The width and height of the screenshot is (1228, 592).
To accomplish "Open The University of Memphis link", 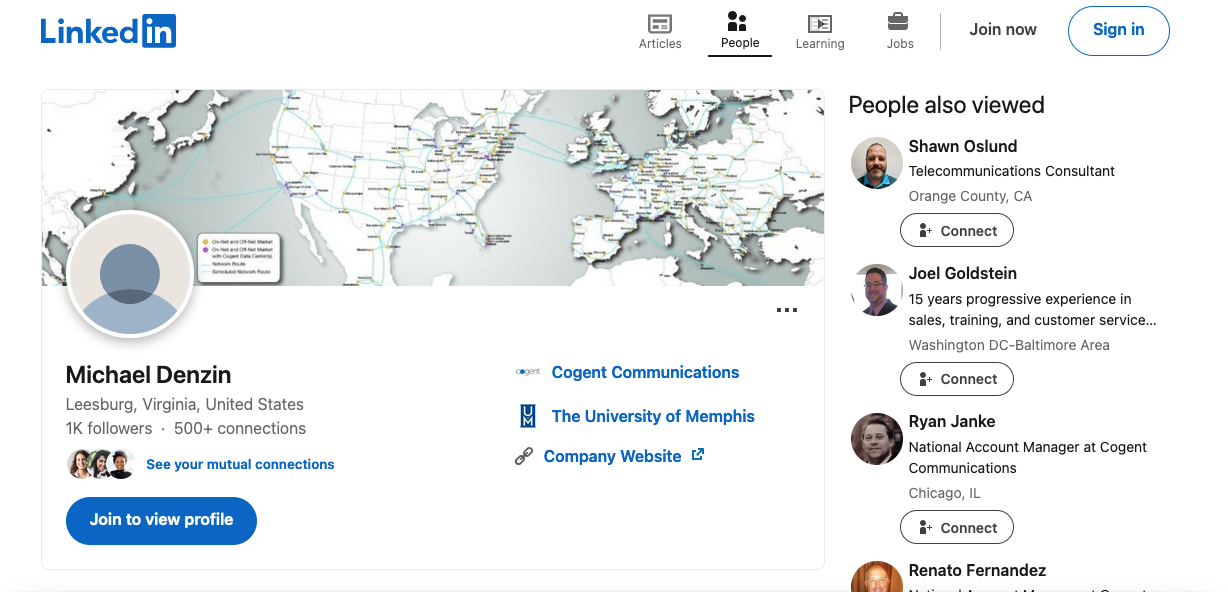I will [x=653, y=416].
